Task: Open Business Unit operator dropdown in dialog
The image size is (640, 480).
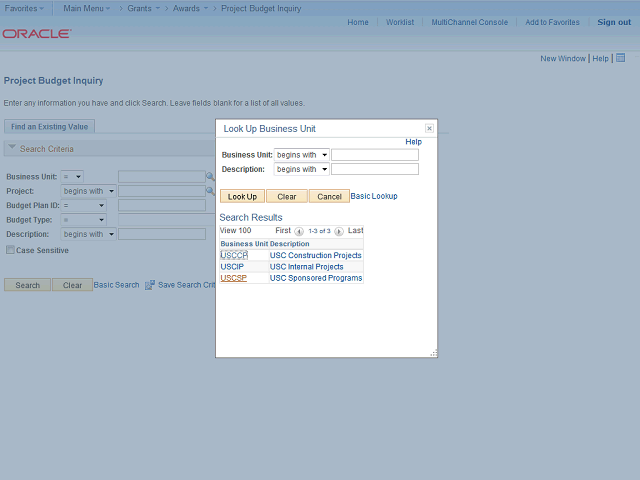Action: (x=302, y=155)
